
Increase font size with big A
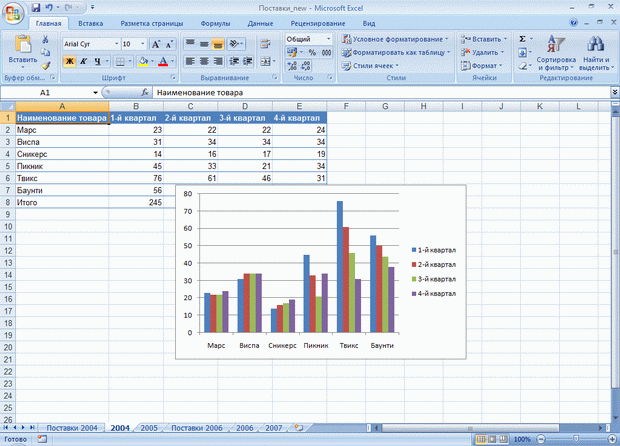tap(156, 44)
